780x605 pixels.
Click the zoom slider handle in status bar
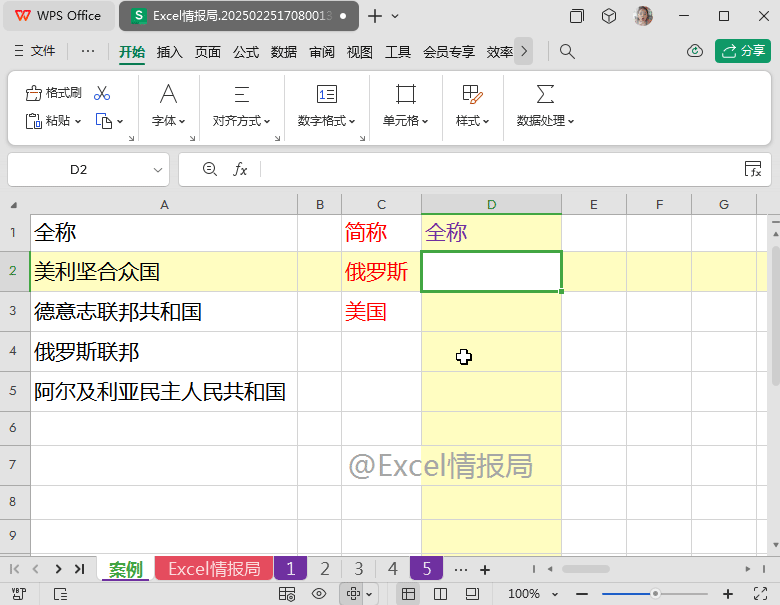coord(655,593)
